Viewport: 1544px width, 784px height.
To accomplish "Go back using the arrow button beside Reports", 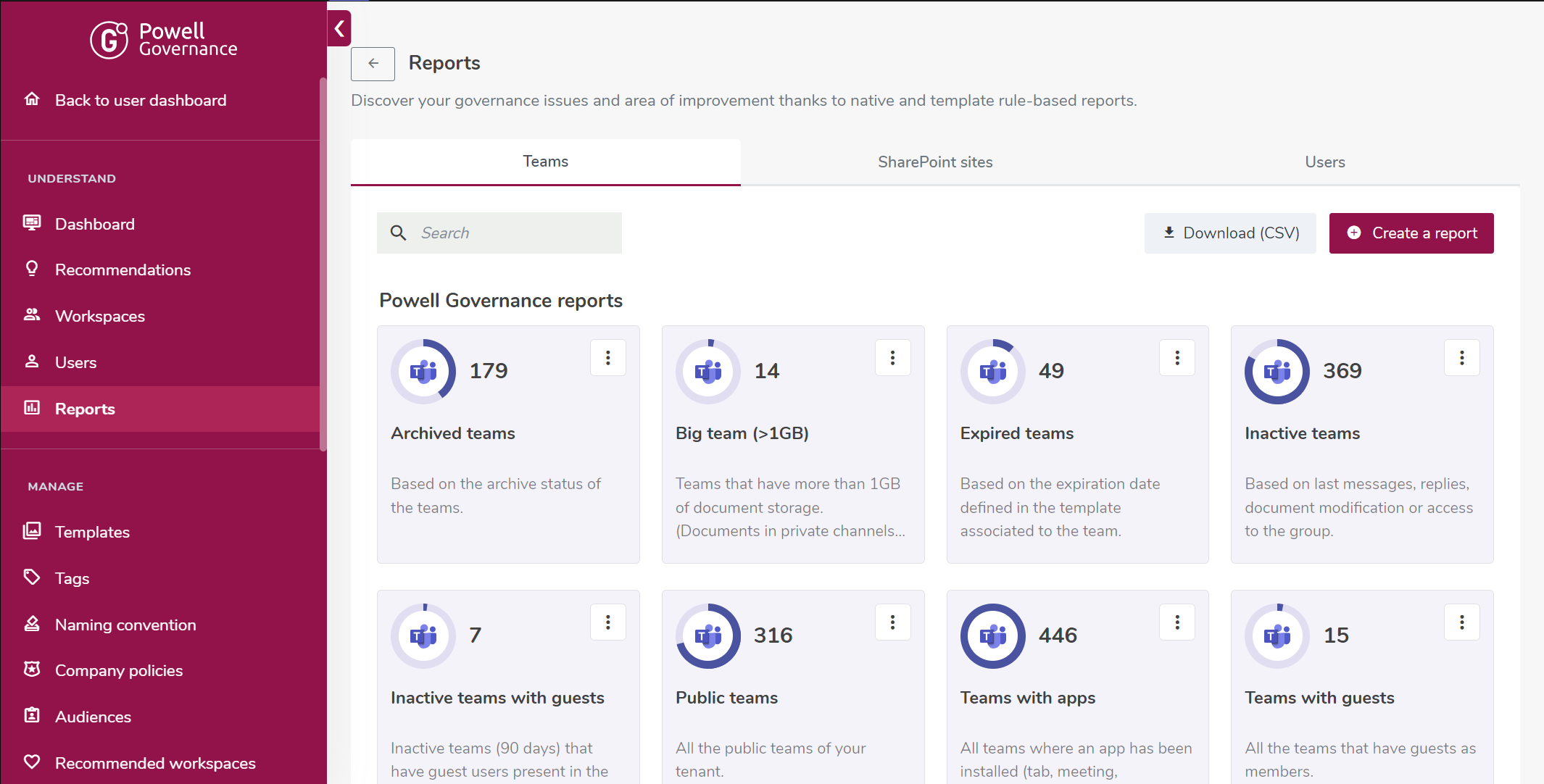I will (373, 64).
